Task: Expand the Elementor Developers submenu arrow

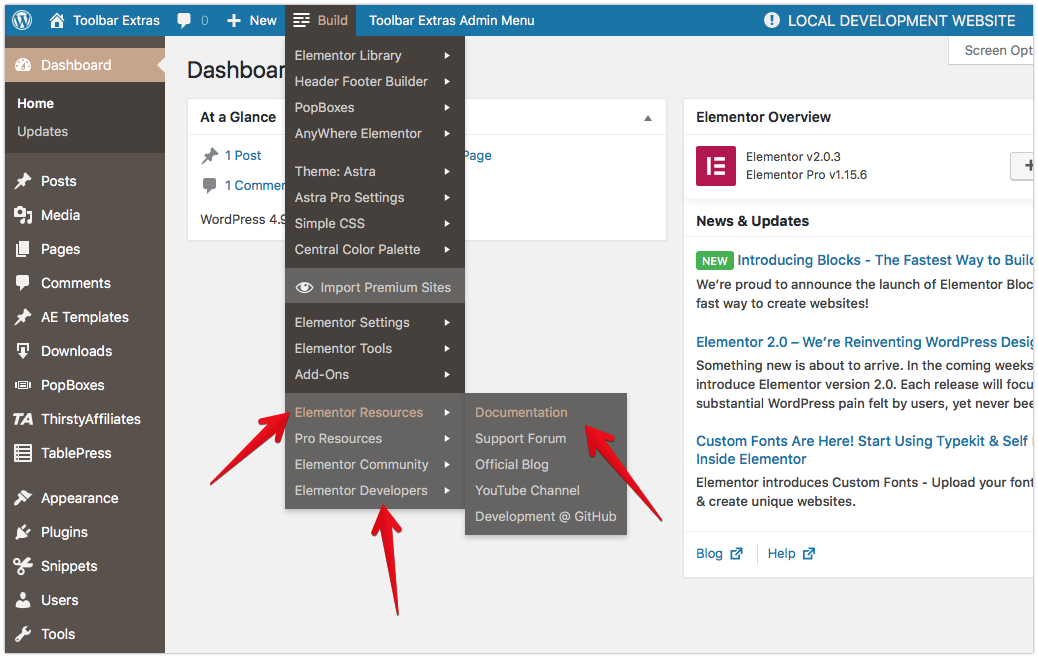Action: [447, 491]
